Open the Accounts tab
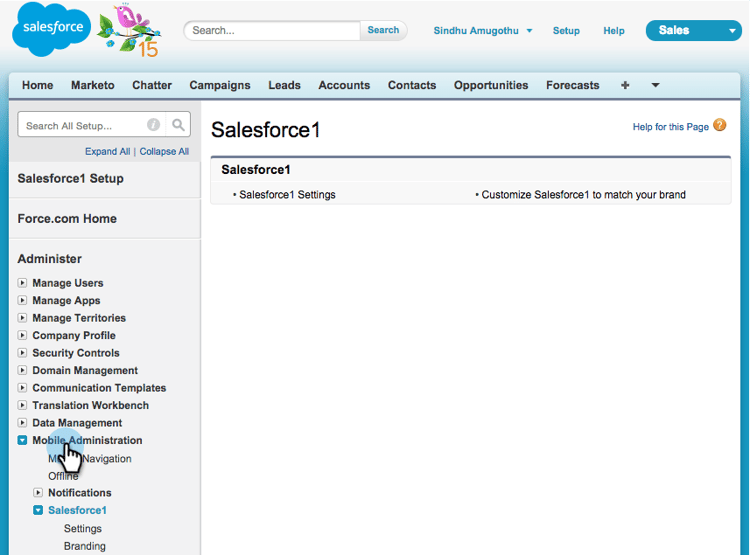This screenshot has height=555, width=750. [x=344, y=85]
